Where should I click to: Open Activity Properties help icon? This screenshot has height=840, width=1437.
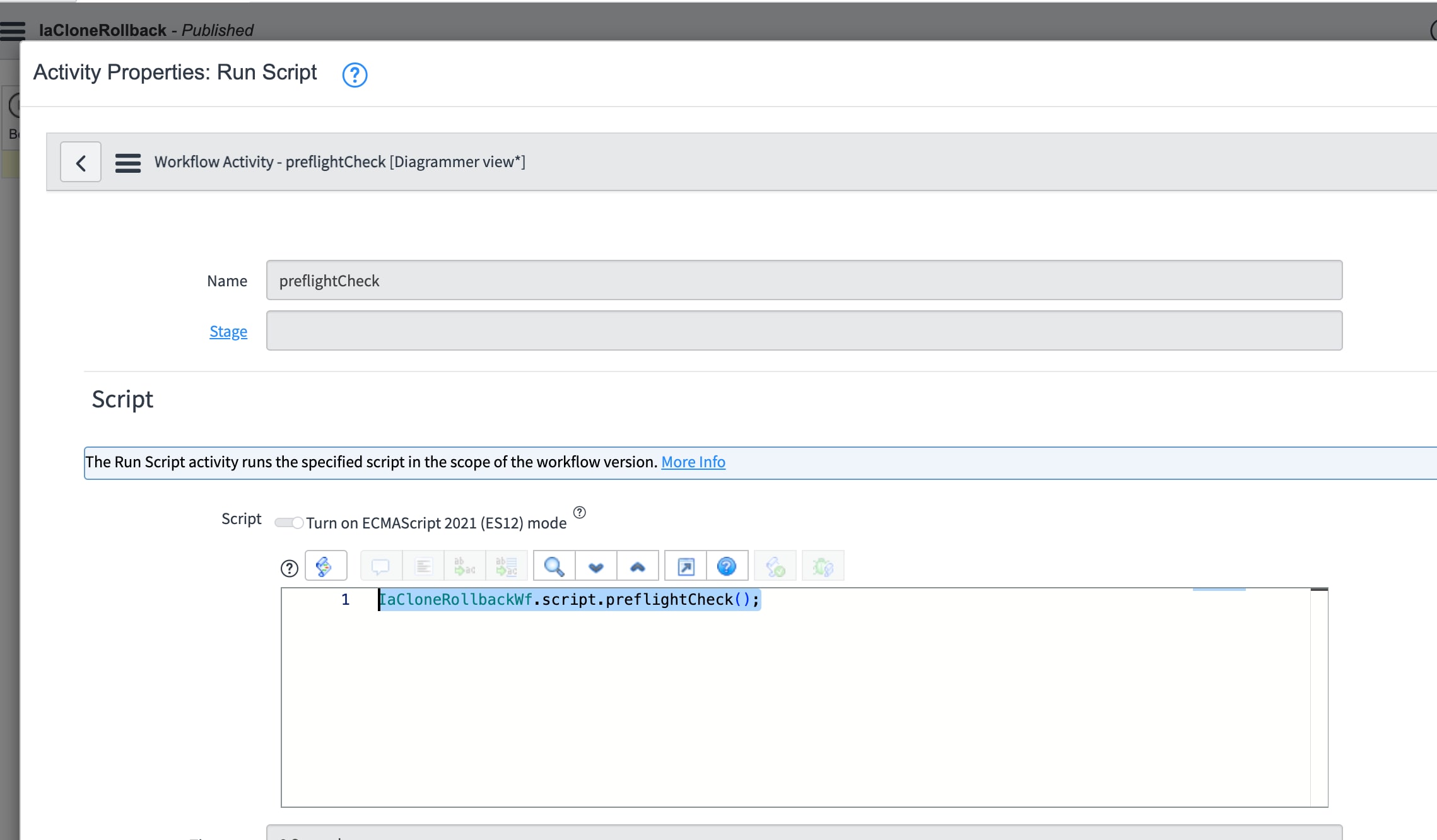click(355, 74)
